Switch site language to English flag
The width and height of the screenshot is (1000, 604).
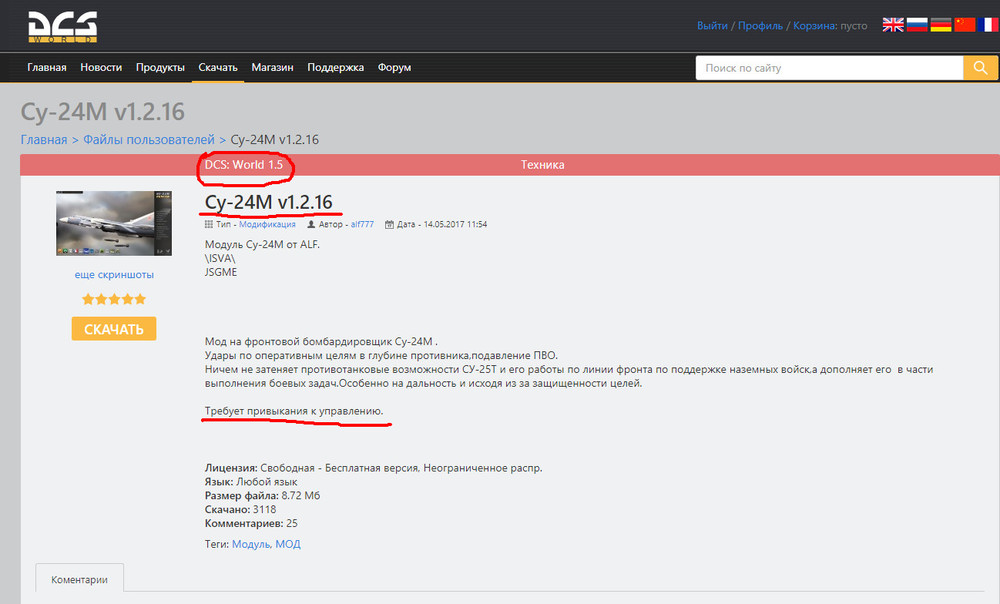(x=893, y=25)
